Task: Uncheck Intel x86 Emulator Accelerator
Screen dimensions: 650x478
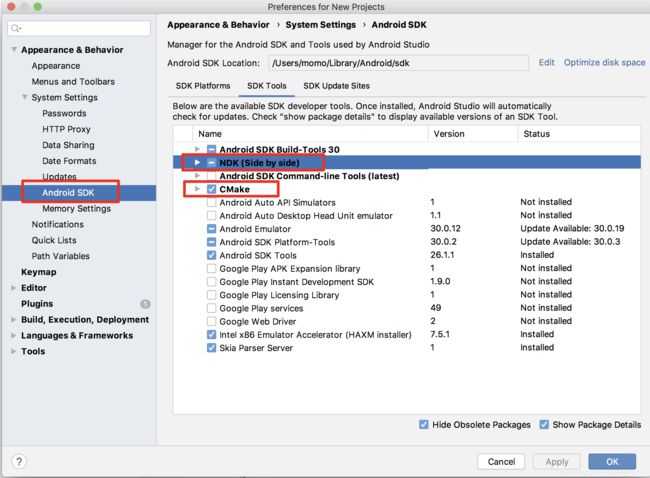Action: (211, 335)
